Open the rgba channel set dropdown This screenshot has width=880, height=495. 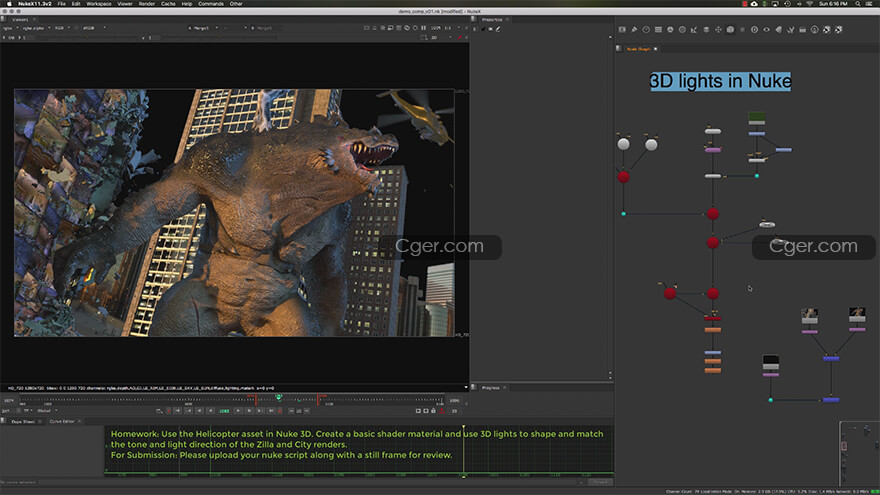[x=10, y=28]
